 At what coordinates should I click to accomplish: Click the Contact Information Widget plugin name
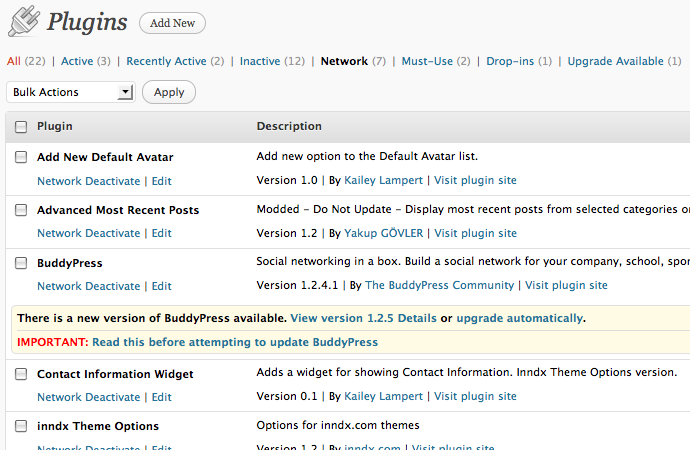click(x=115, y=374)
